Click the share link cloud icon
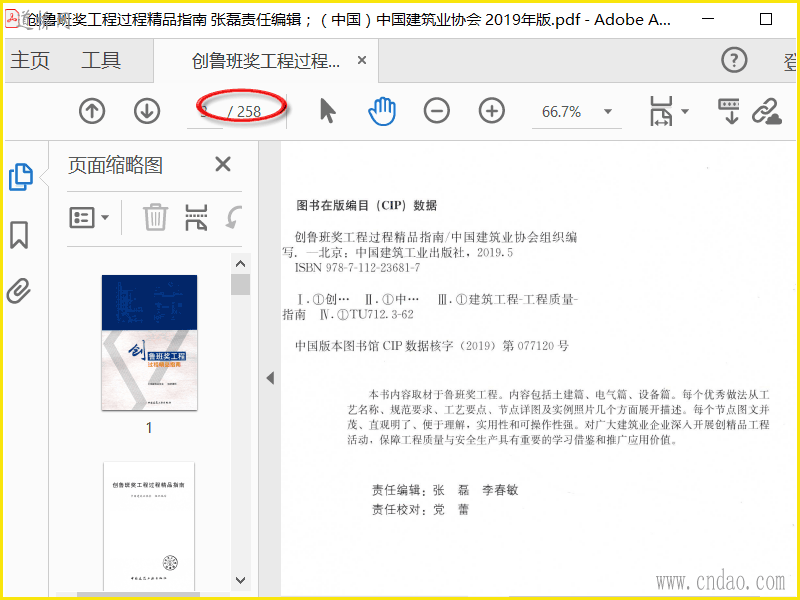 (767, 111)
